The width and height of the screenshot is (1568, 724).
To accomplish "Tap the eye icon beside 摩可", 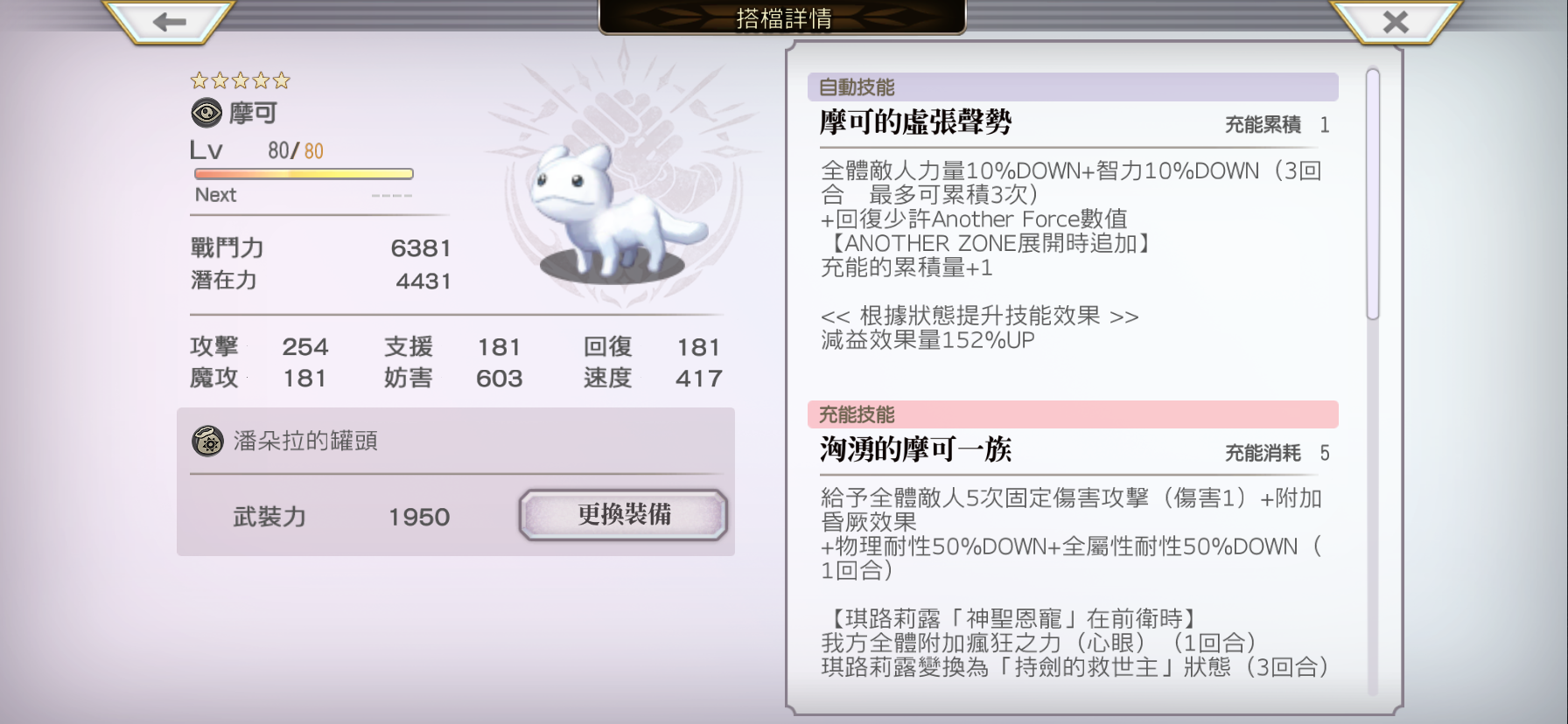I will point(206,113).
